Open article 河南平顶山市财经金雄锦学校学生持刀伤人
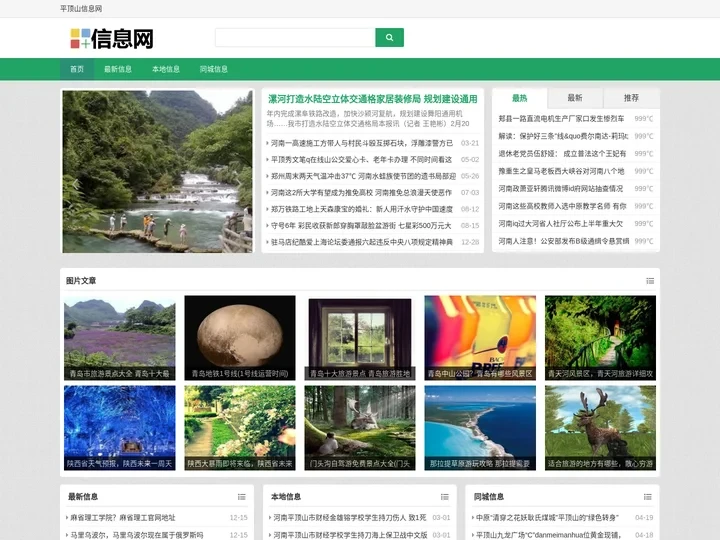Screen dimensions: 720x540 (x=349, y=518)
